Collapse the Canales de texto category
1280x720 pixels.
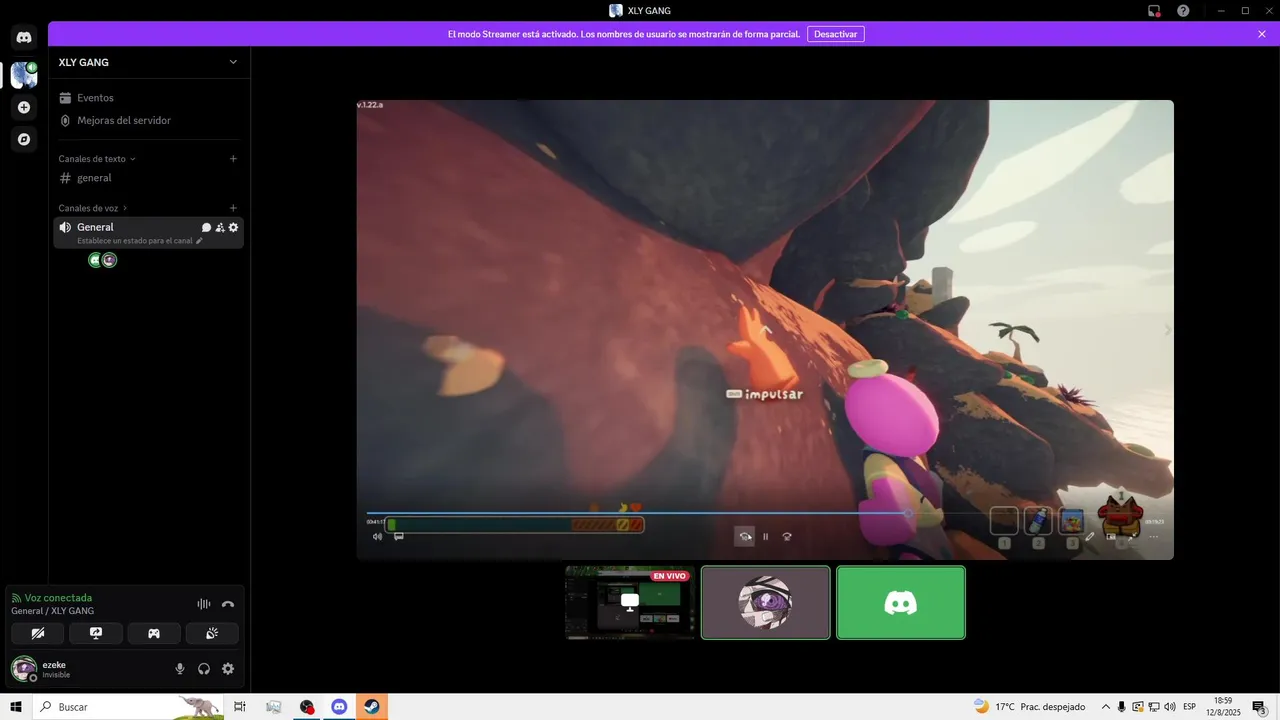pos(97,159)
